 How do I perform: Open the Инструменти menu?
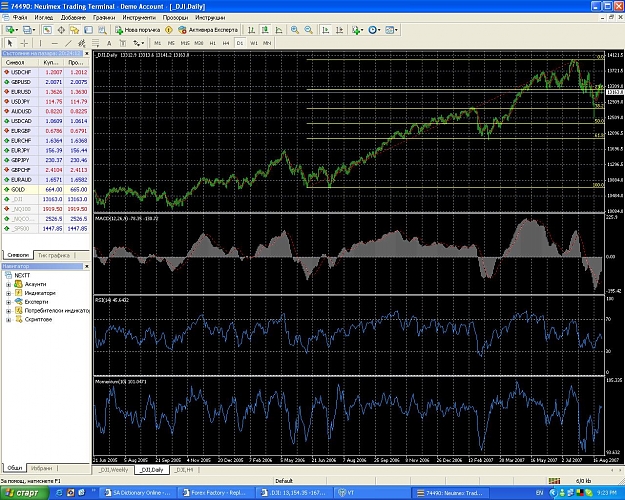point(139,18)
